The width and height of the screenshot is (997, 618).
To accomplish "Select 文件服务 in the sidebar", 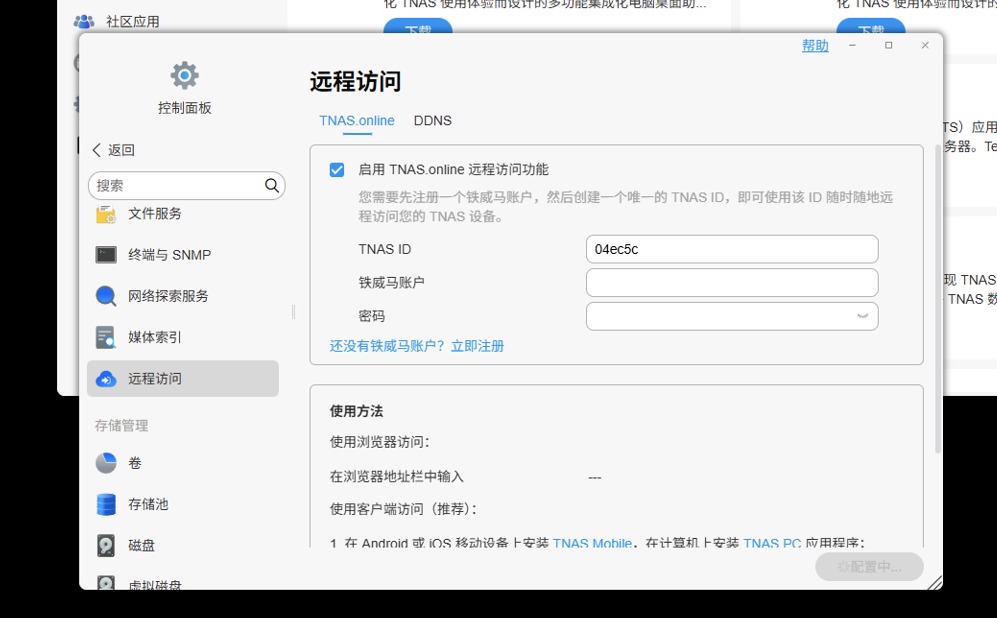I will (183, 214).
